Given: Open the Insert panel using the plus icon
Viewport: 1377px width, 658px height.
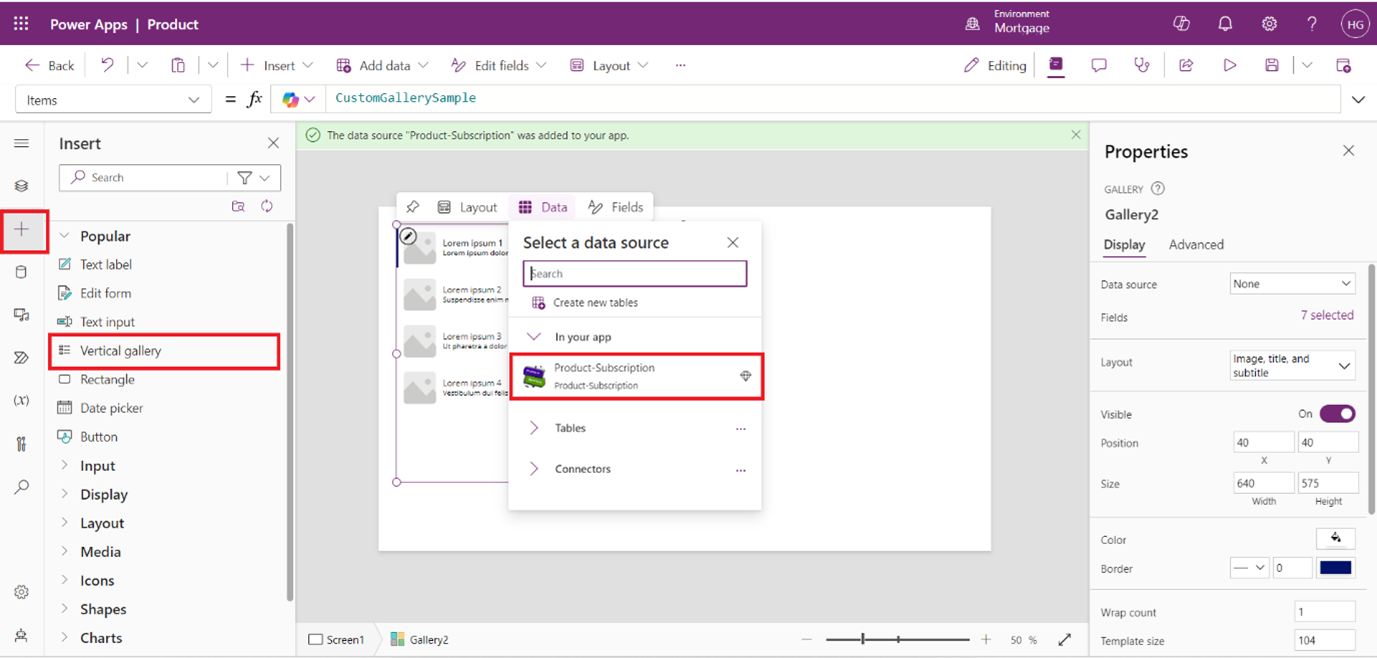Looking at the screenshot, I should coord(21,228).
